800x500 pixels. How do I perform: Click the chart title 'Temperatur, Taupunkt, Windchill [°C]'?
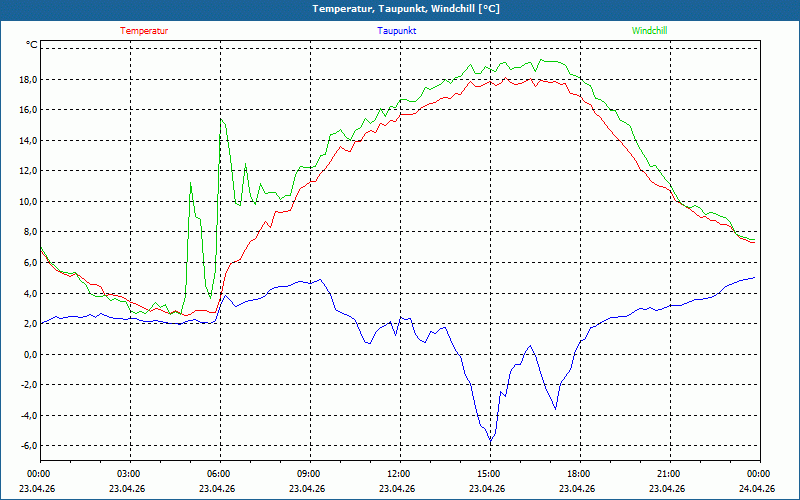406,9
